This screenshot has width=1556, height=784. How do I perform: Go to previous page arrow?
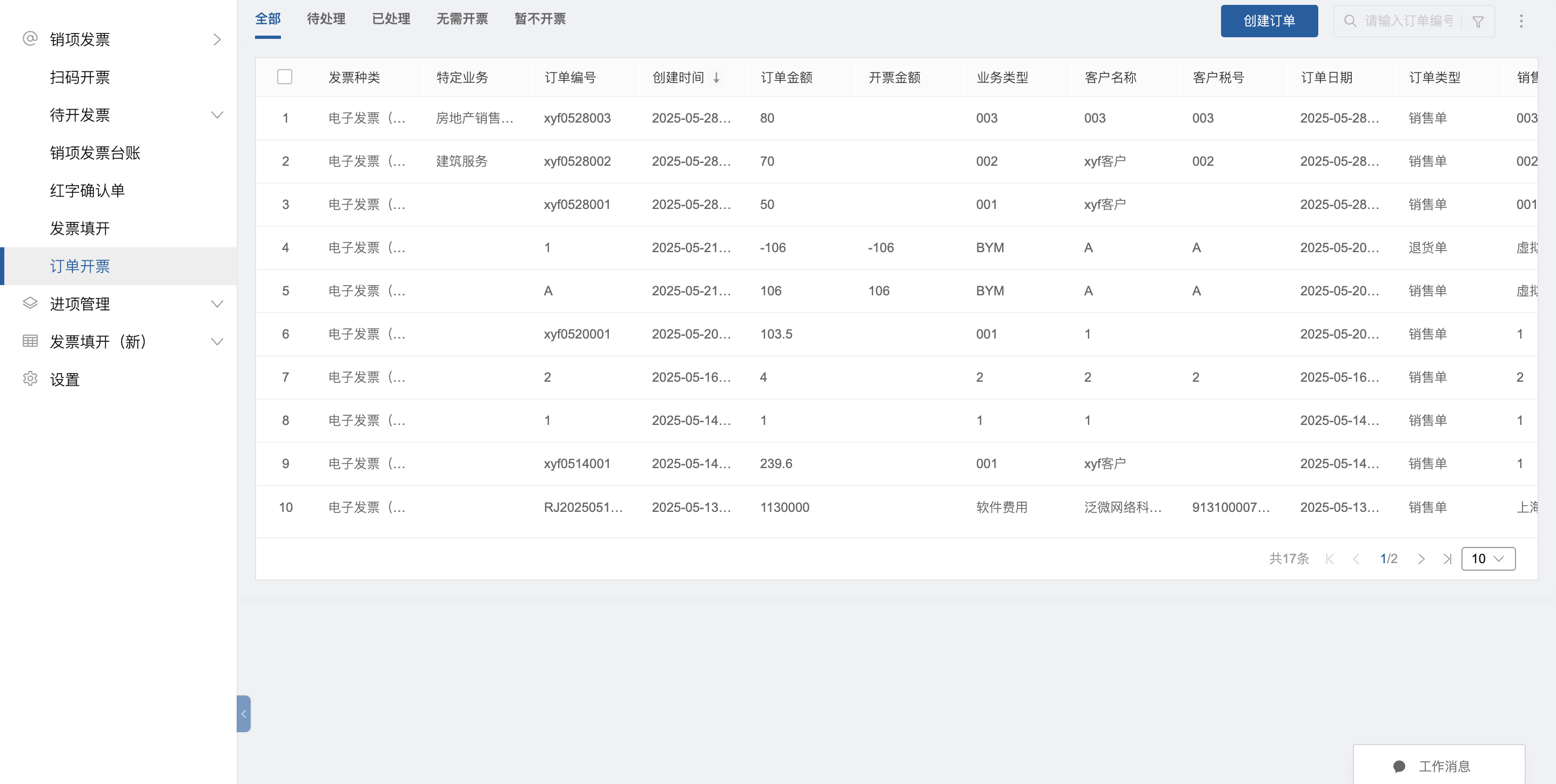(x=1356, y=559)
